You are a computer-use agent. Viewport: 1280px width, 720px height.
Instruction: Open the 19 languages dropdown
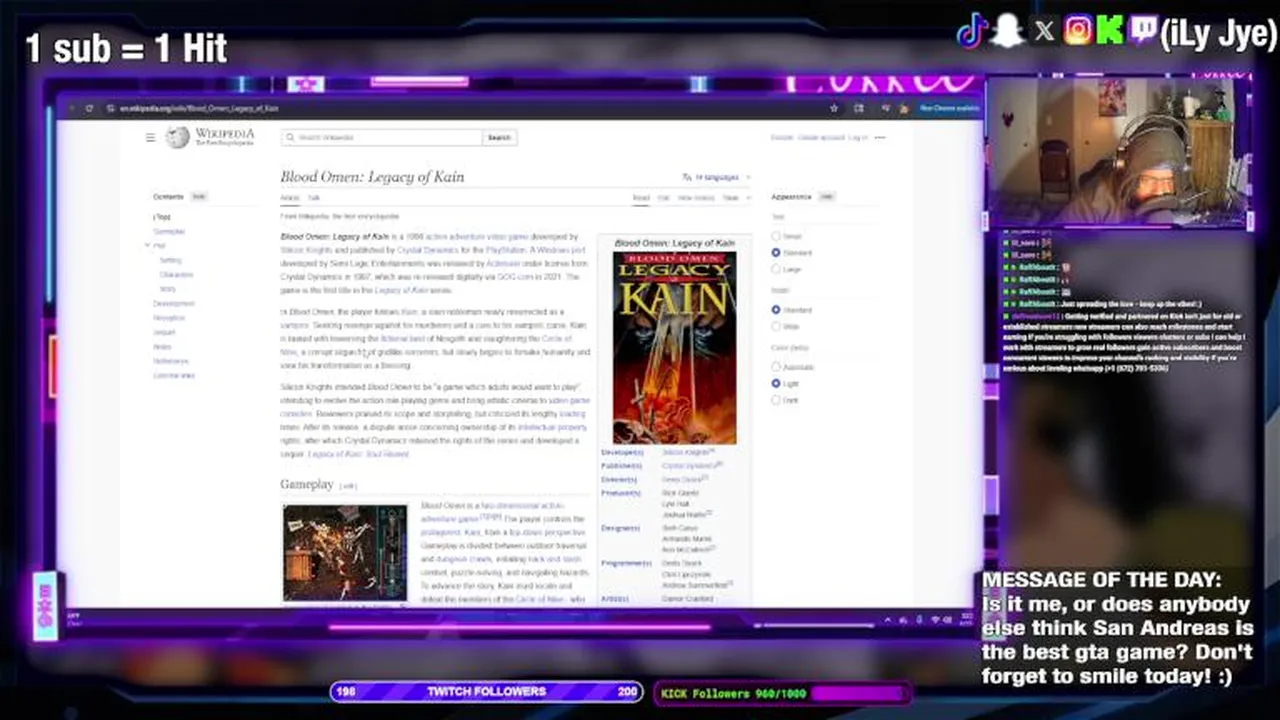[715, 177]
